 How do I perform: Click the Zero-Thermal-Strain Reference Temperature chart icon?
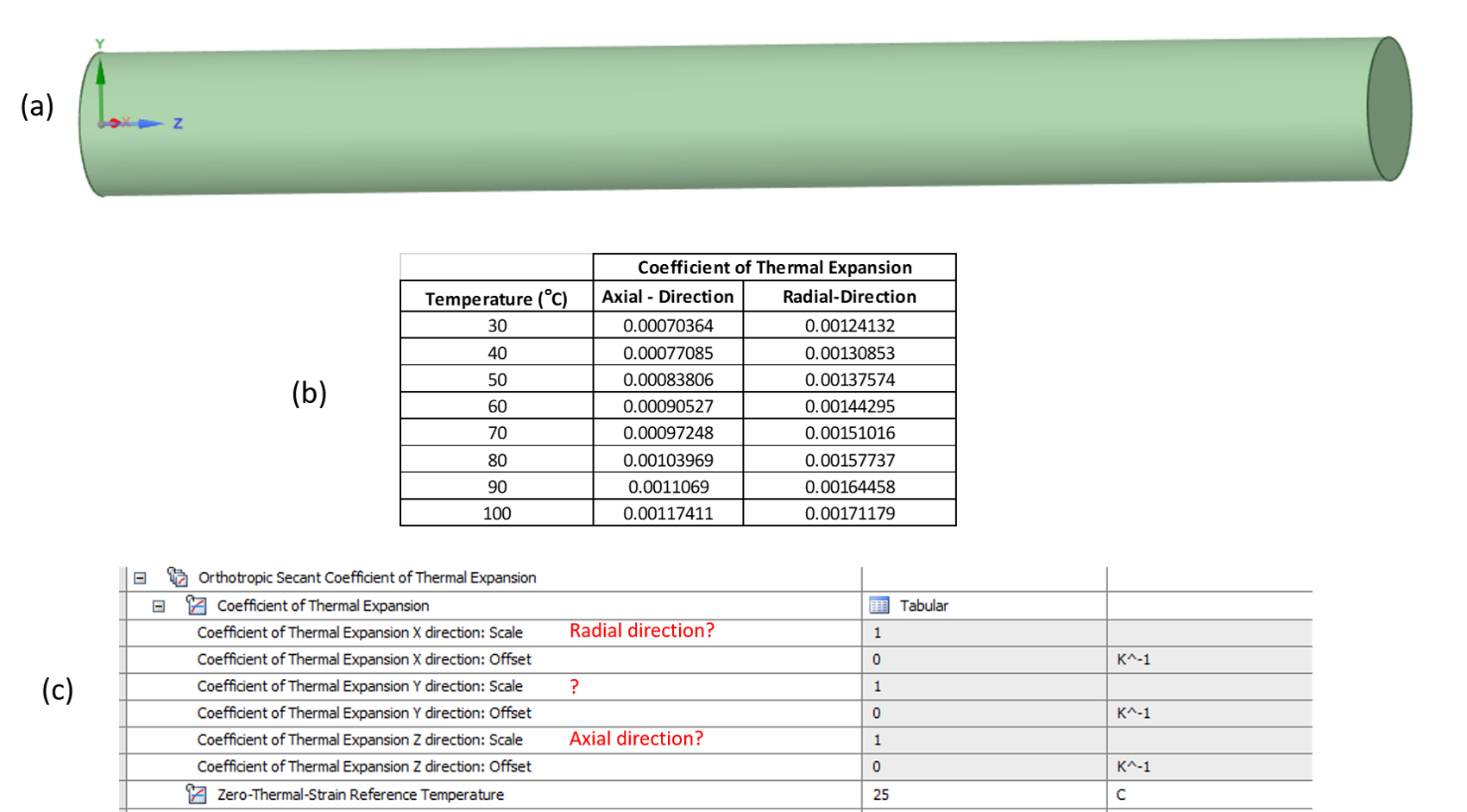coord(197,794)
